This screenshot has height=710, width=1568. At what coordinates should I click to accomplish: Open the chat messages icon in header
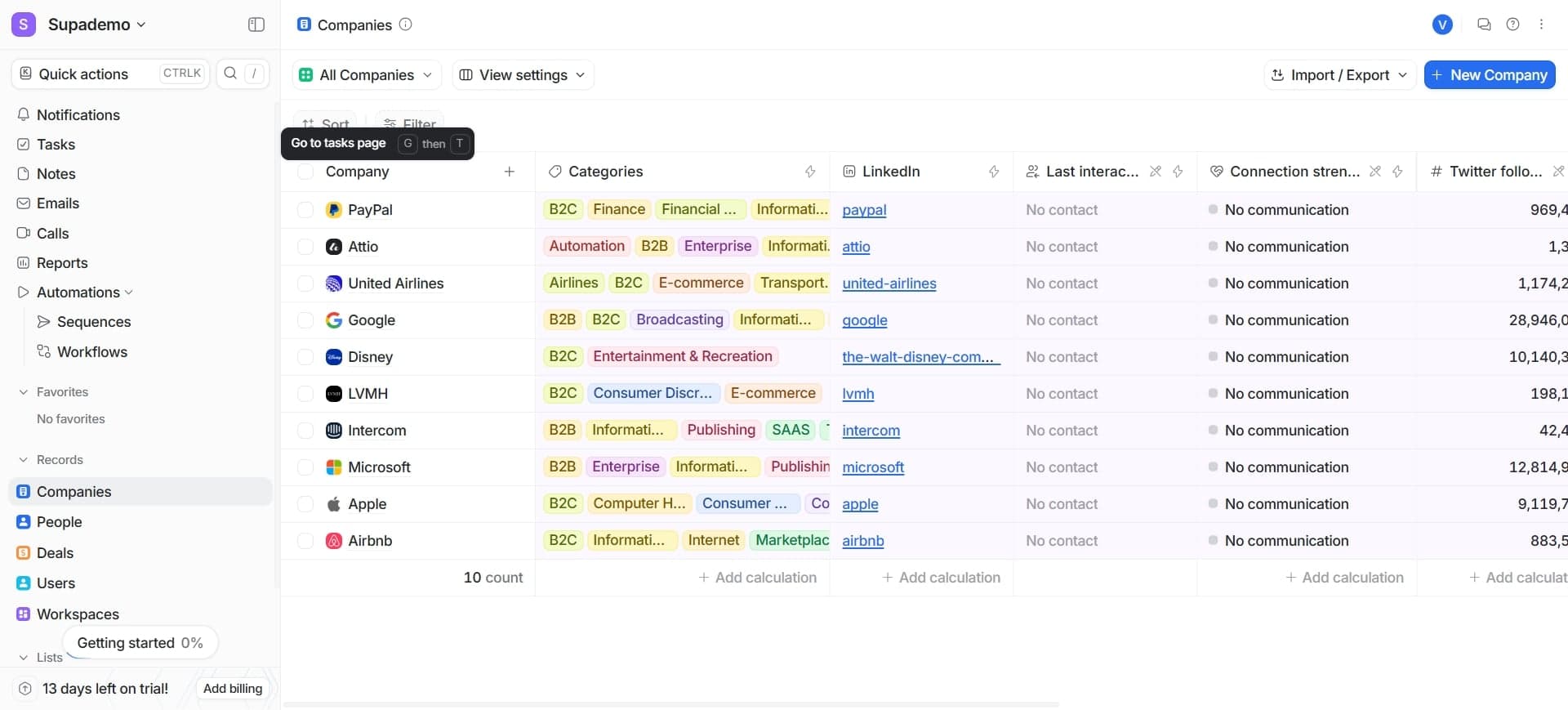(1484, 25)
